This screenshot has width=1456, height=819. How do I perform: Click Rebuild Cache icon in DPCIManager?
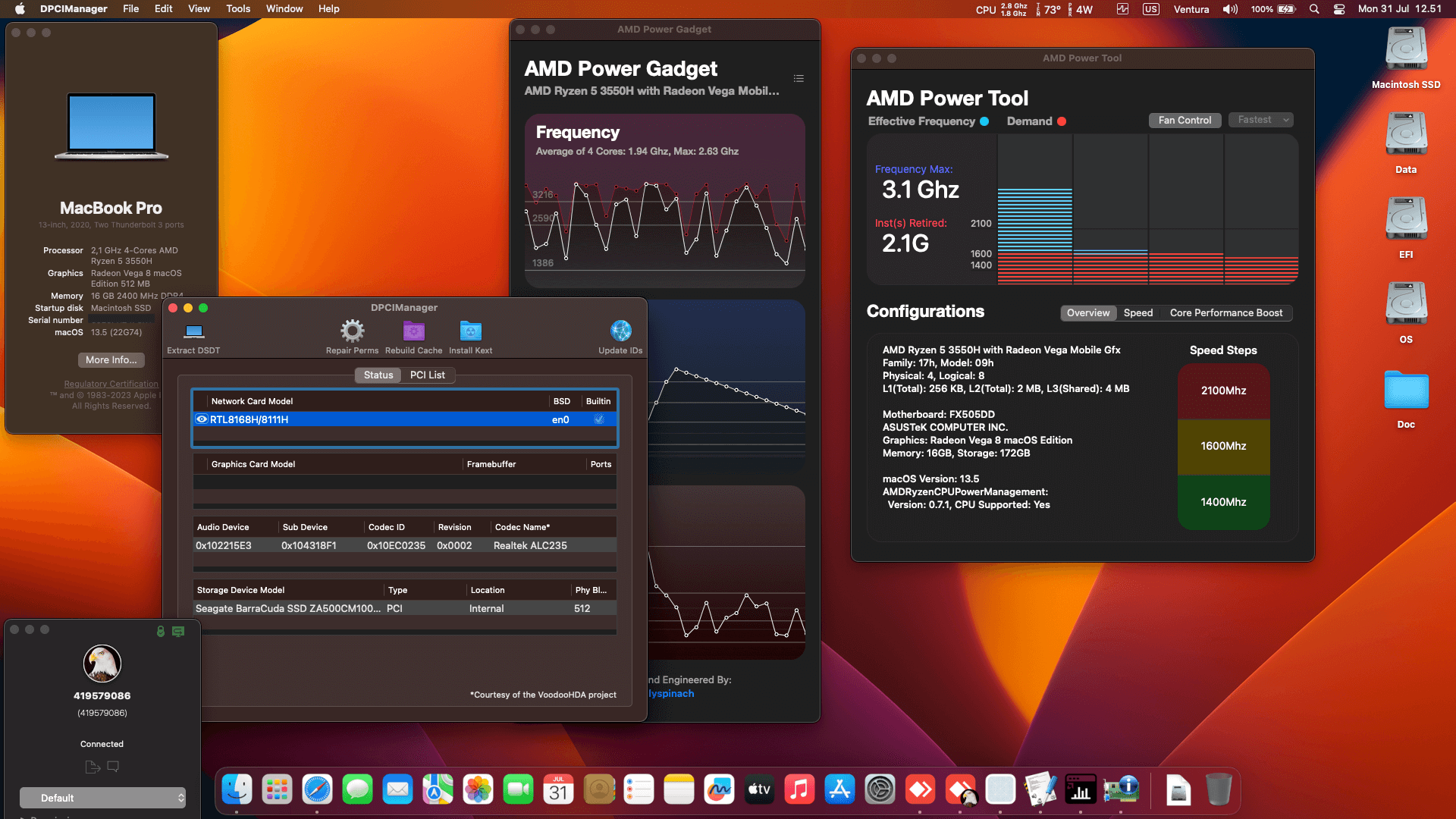413,331
